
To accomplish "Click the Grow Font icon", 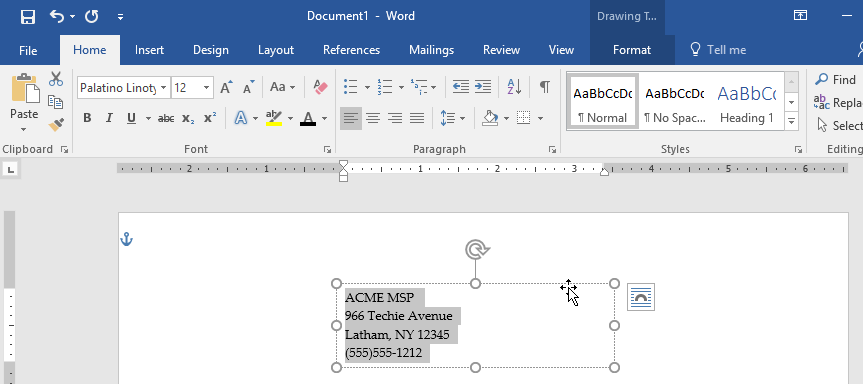I will pyautogui.click(x=226, y=87).
